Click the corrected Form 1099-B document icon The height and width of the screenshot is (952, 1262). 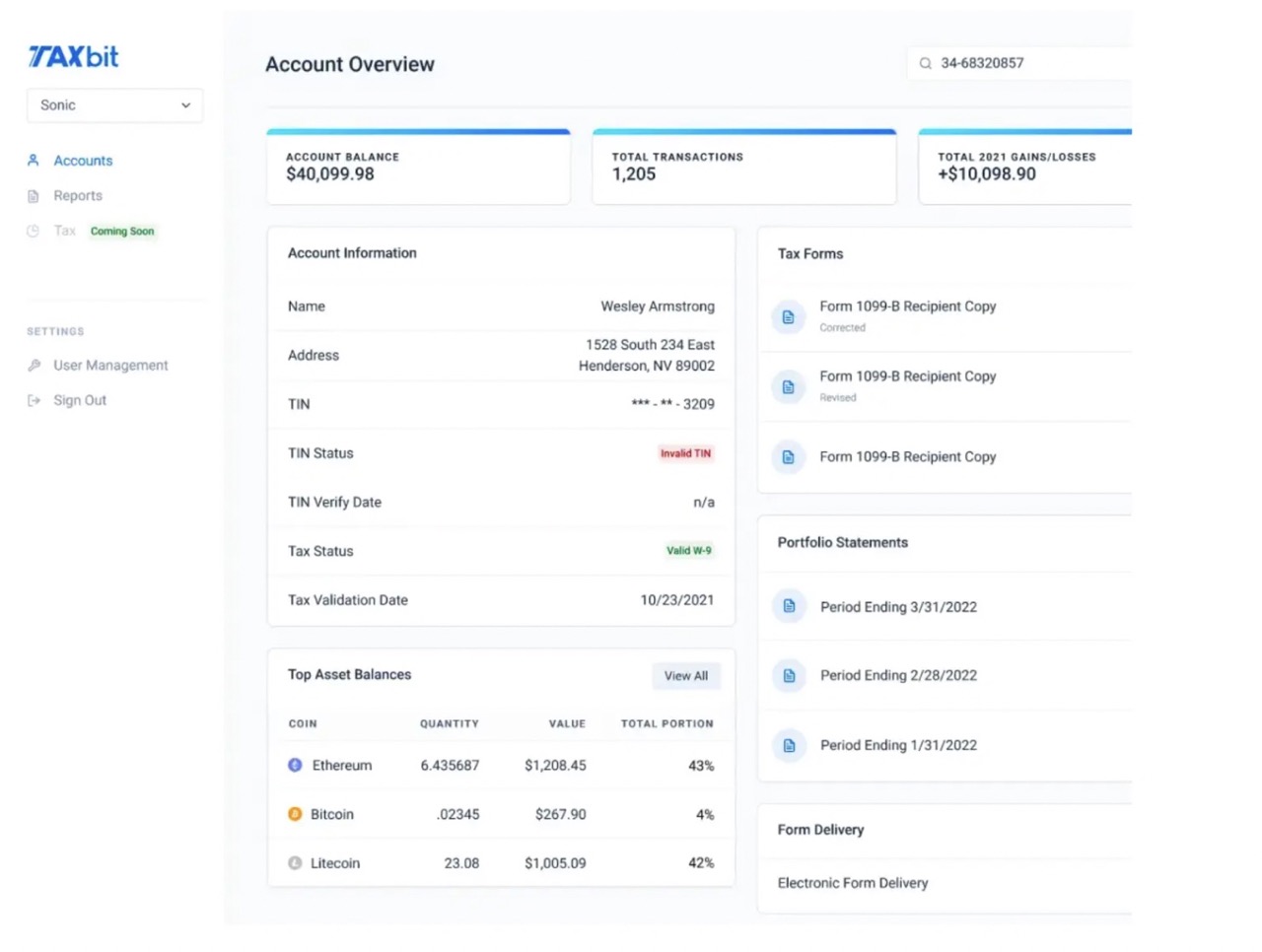click(788, 316)
